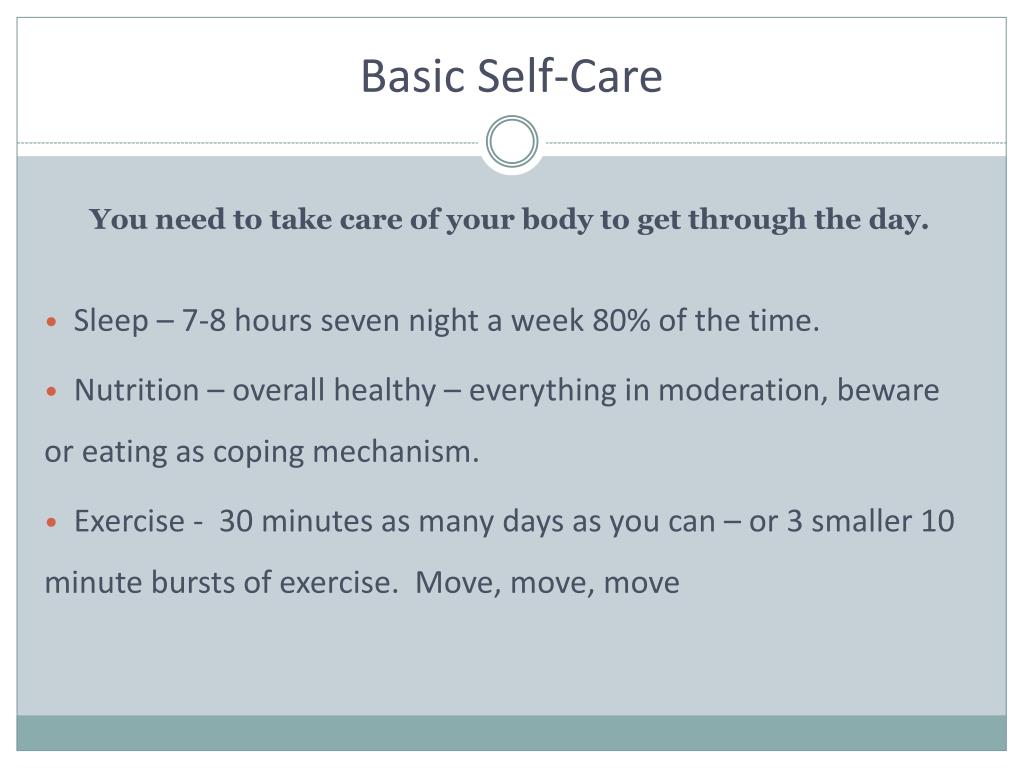The width and height of the screenshot is (1024, 768).
Task: Click the Move, move, move text
Action: pyautogui.click(x=547, y=583)
